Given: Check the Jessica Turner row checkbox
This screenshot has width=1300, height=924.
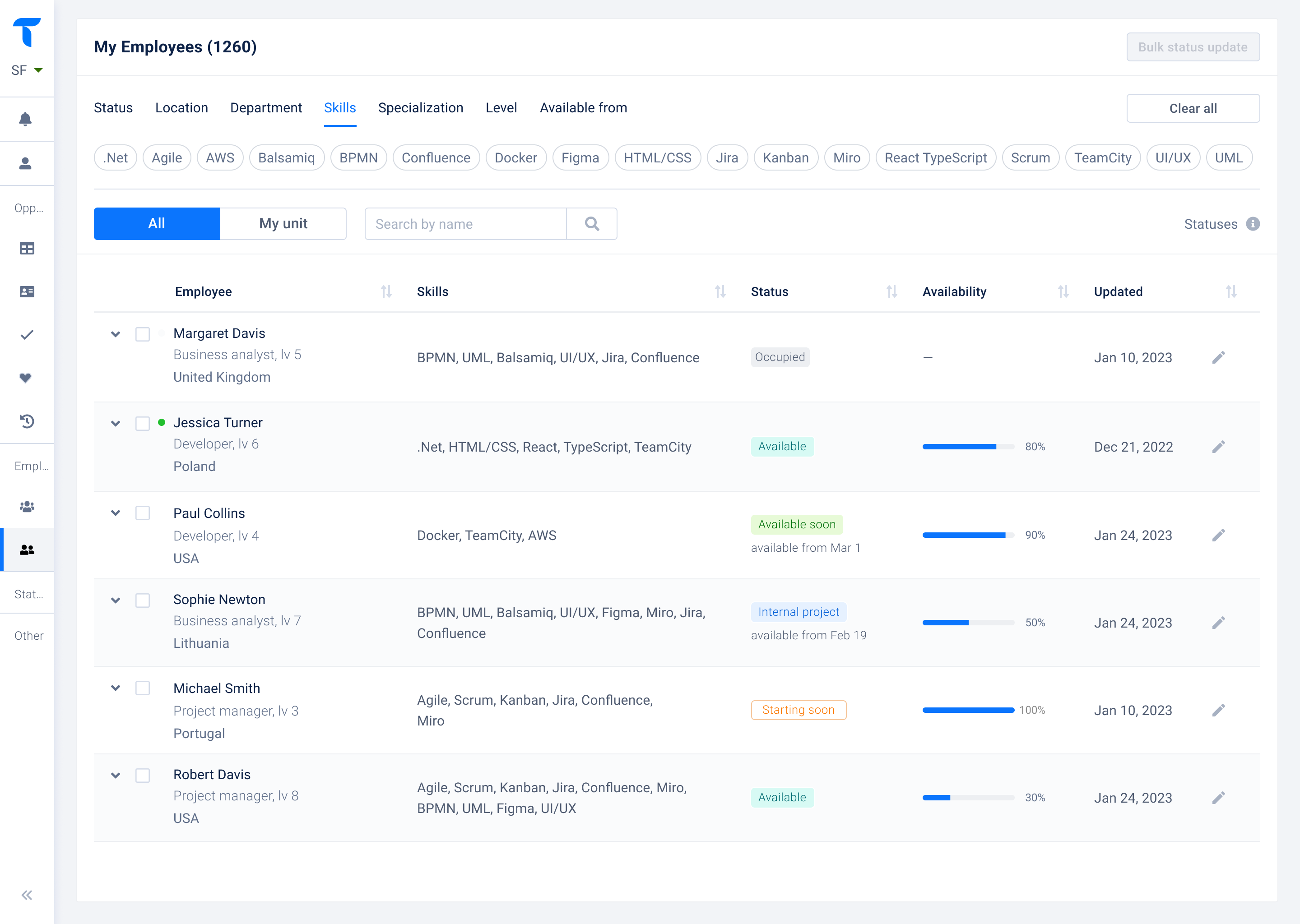Looking at the screenshot, I should (x=142, y=423).
